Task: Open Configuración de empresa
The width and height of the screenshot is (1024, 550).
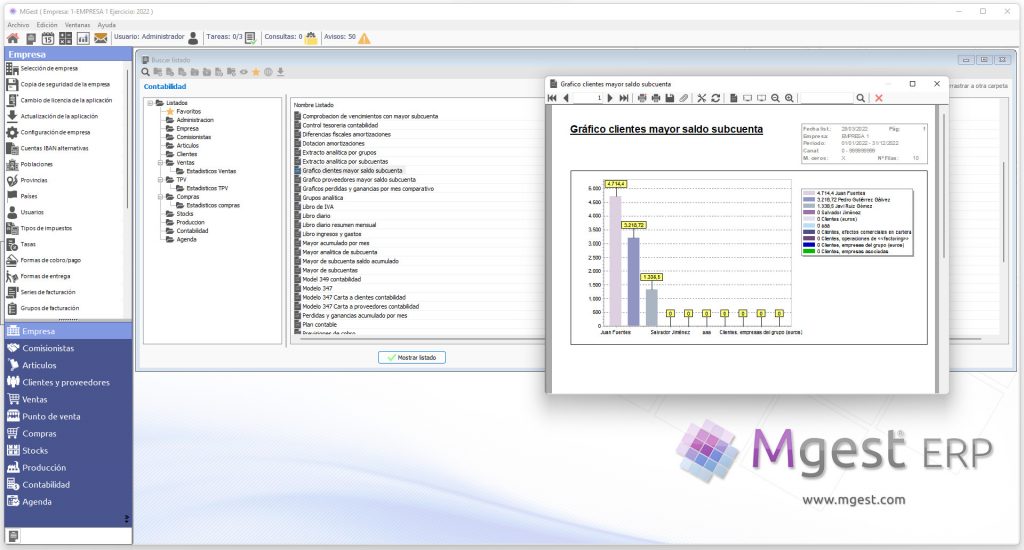Action: pos(55,133)
